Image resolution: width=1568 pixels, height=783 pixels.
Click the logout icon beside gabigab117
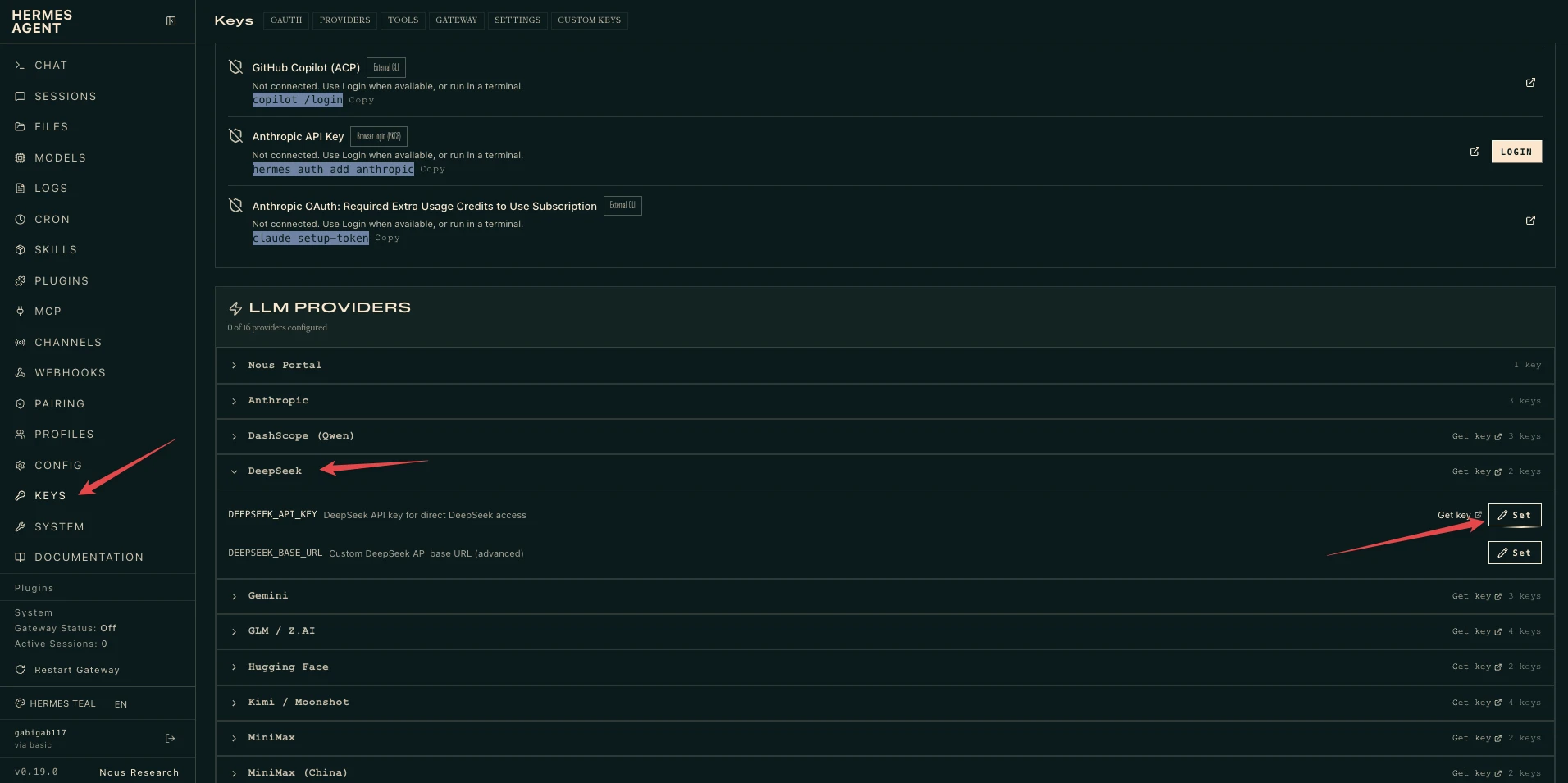pos(171,739)
